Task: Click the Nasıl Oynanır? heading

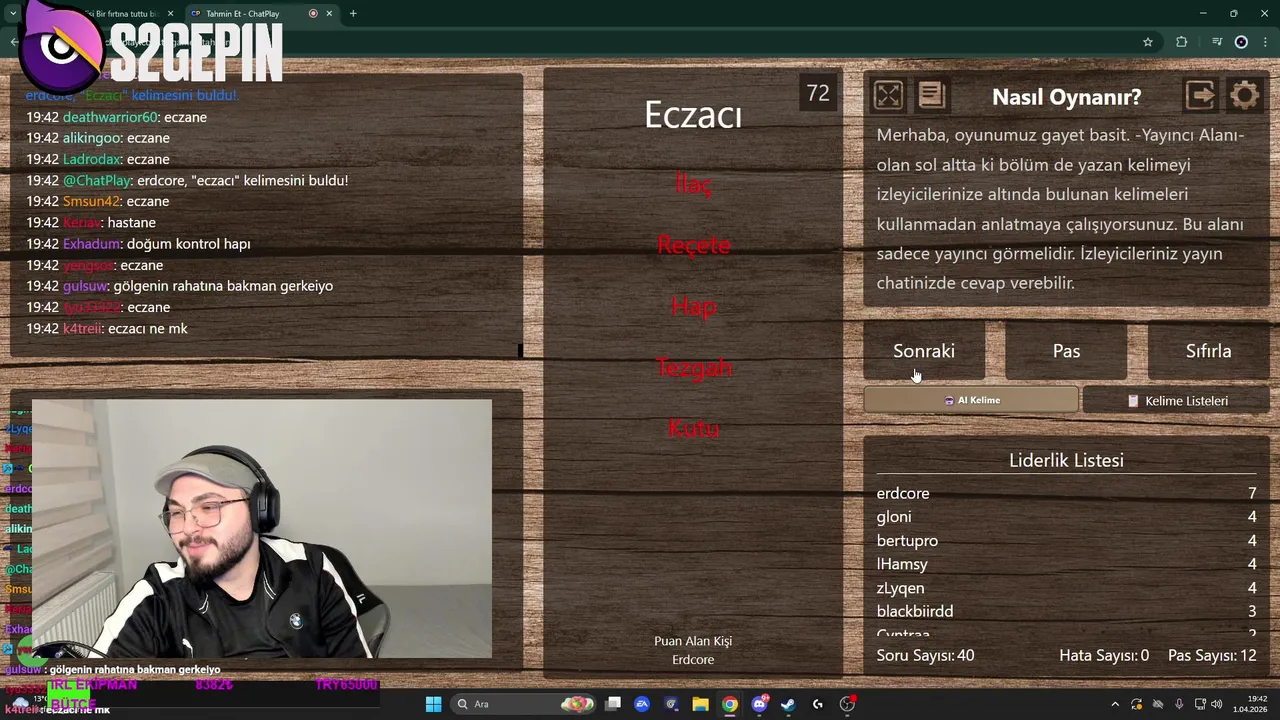Action: coord(1066,97)
